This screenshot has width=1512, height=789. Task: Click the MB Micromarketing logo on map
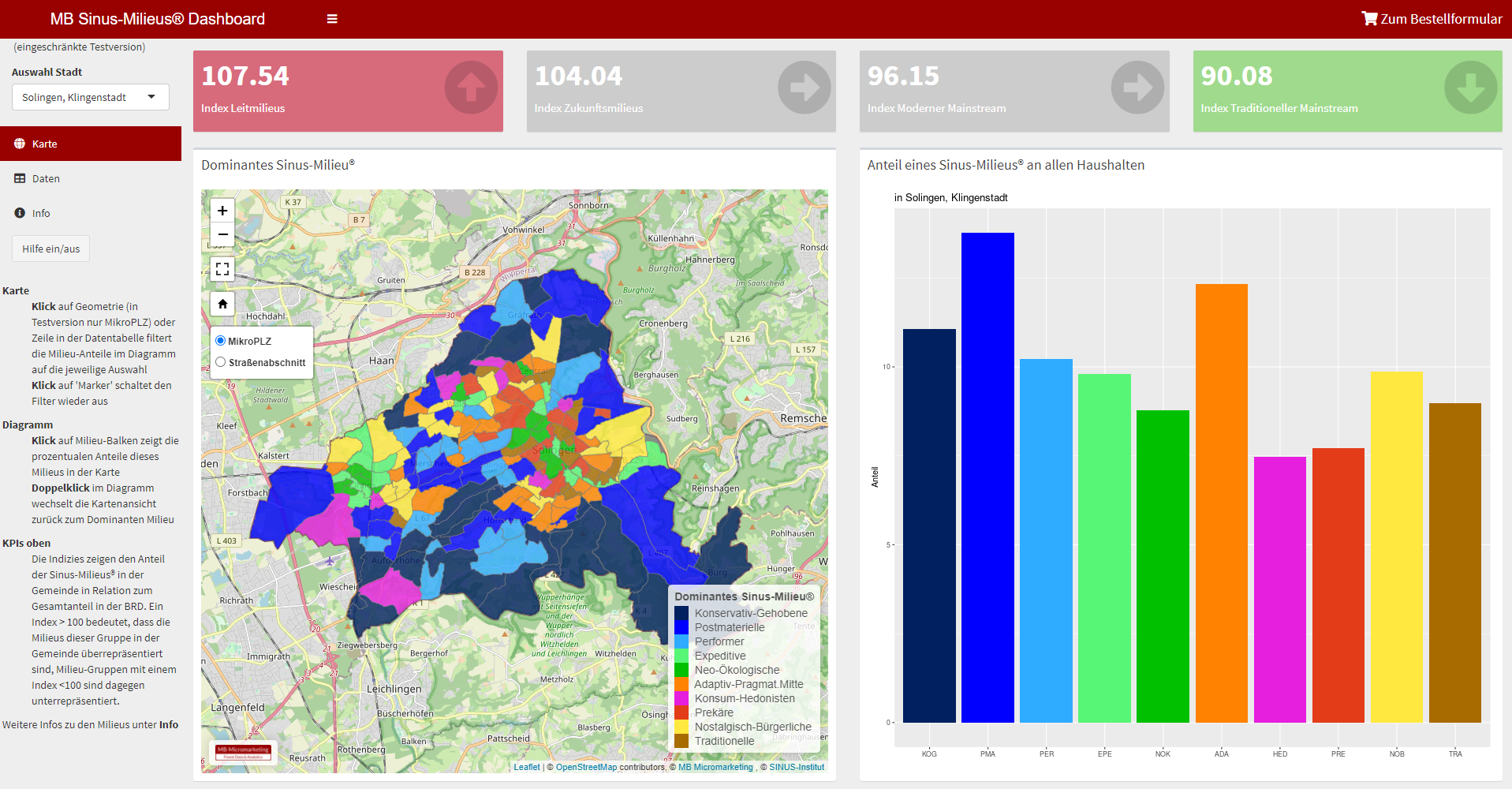[x=243, y=752]
